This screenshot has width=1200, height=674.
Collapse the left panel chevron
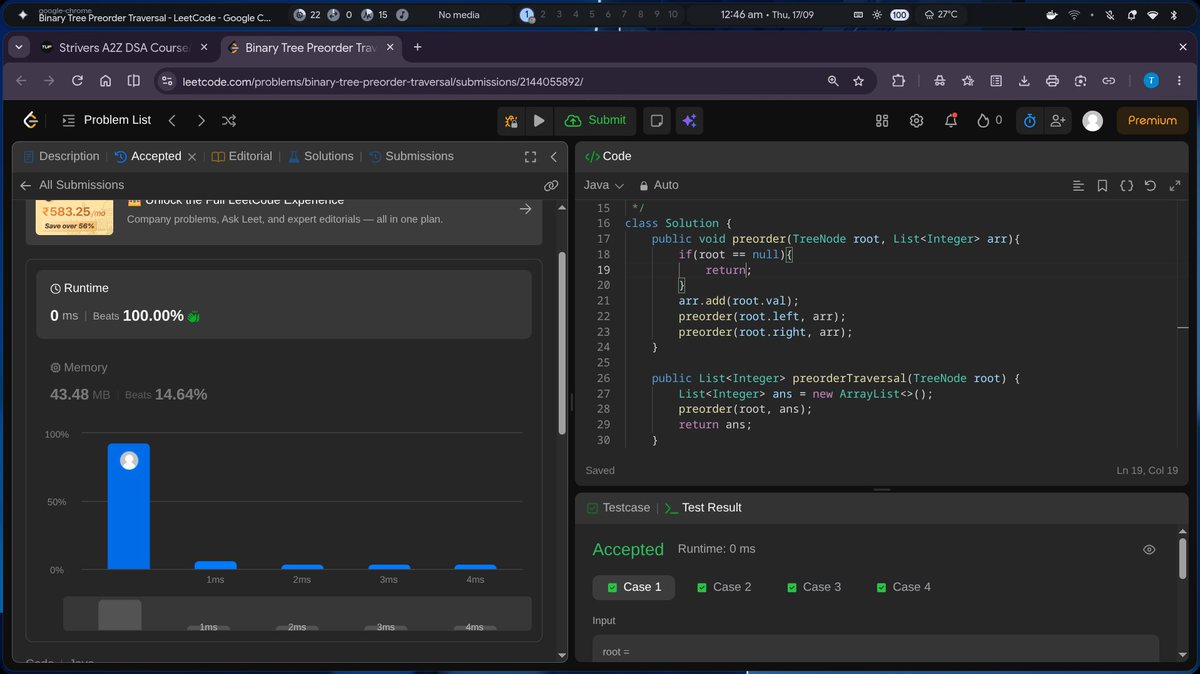coord(554,156)
